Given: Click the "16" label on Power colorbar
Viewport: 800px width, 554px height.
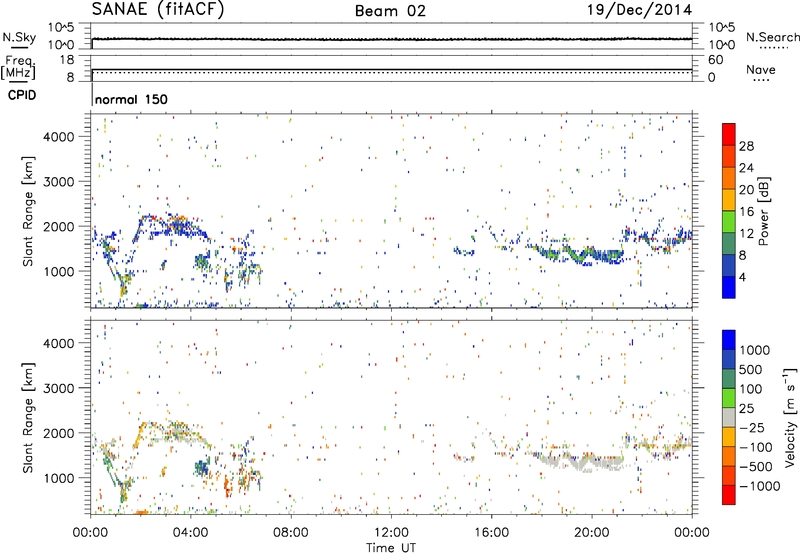Looking at the screenshot, I should click(746, 212).
